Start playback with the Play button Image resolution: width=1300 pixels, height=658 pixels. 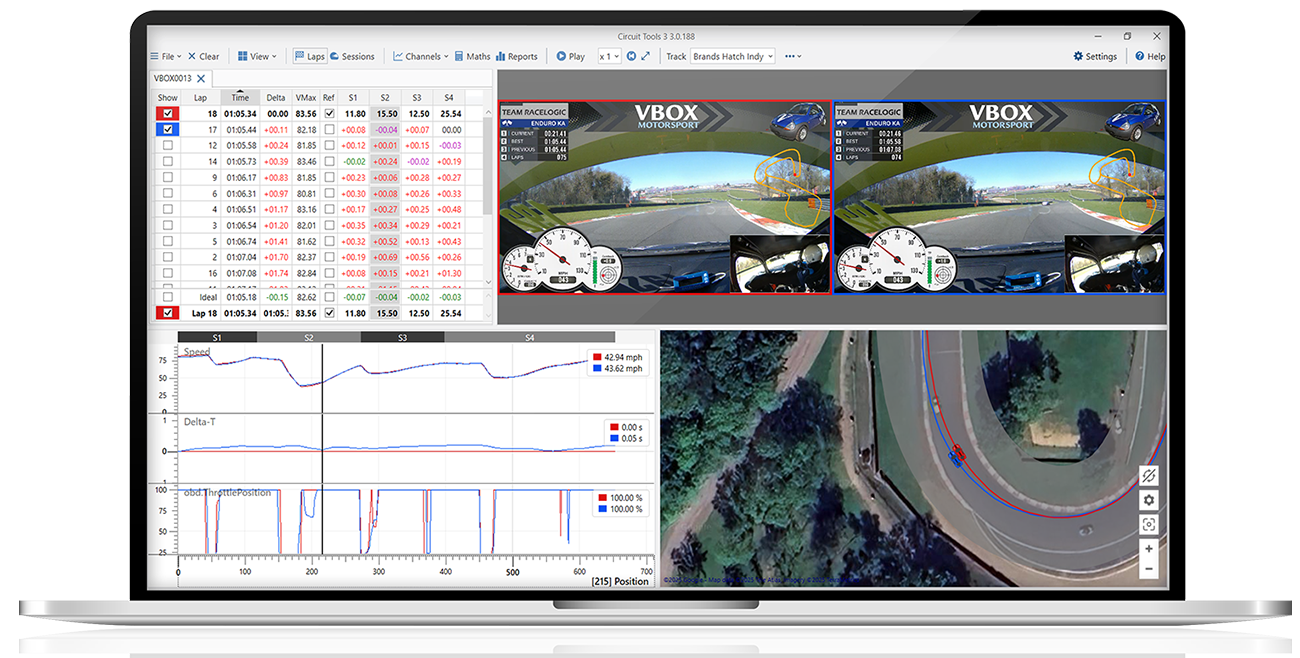pos(571,57)
